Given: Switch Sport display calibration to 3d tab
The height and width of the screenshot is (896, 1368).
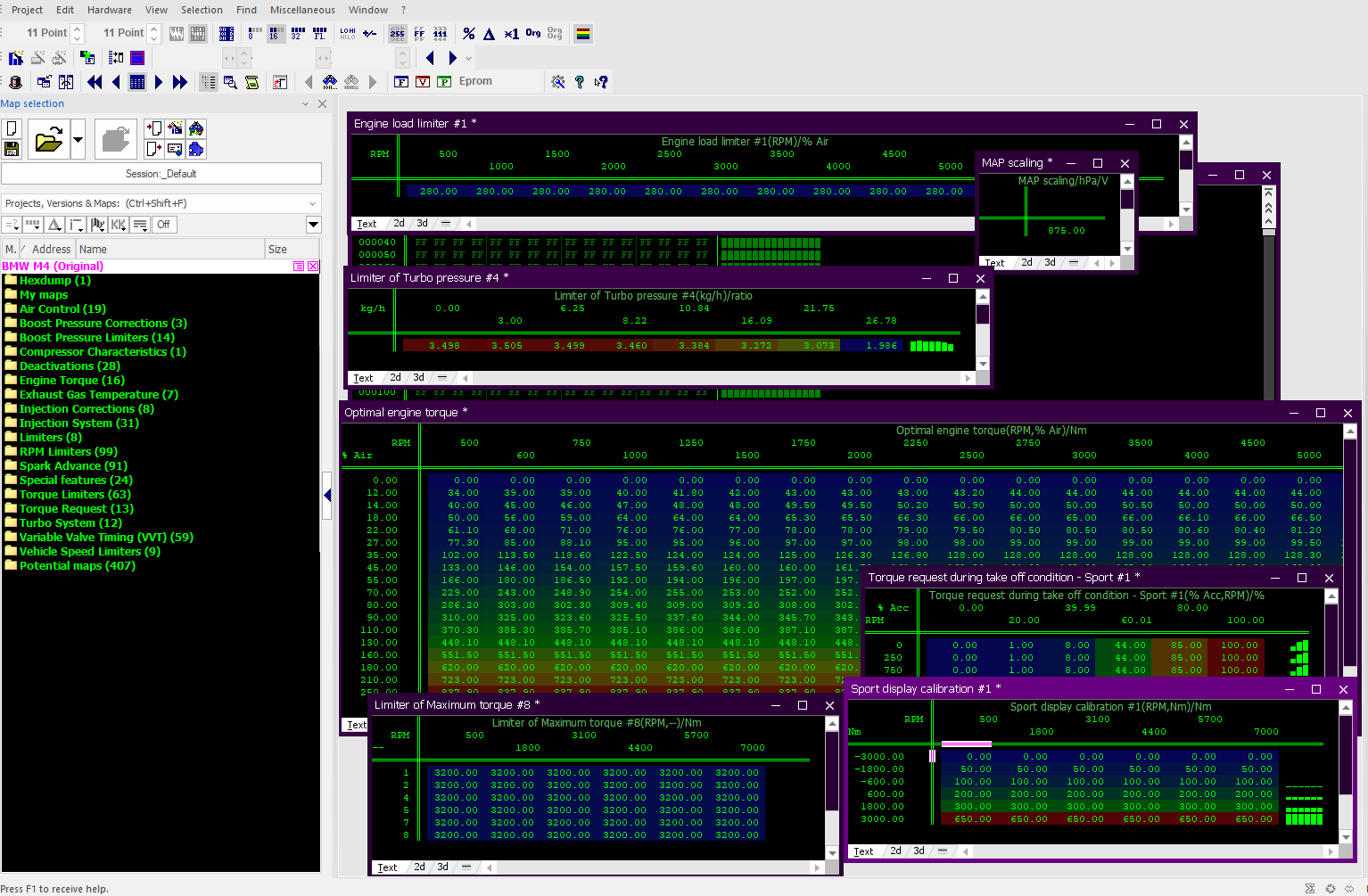Looking at the screenshot, I should 919,851.
